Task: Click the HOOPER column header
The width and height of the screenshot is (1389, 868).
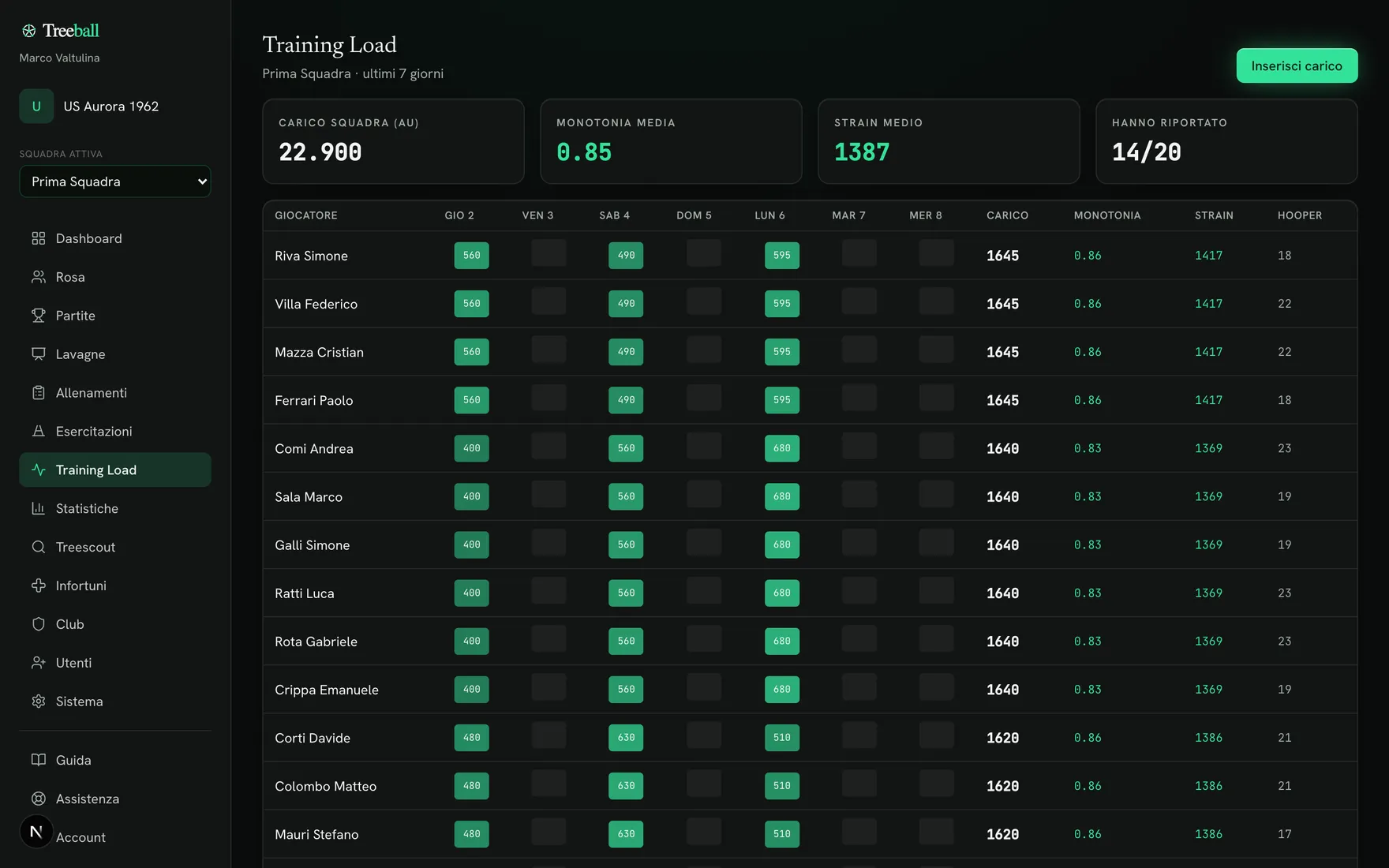Action: (1300, 215)
